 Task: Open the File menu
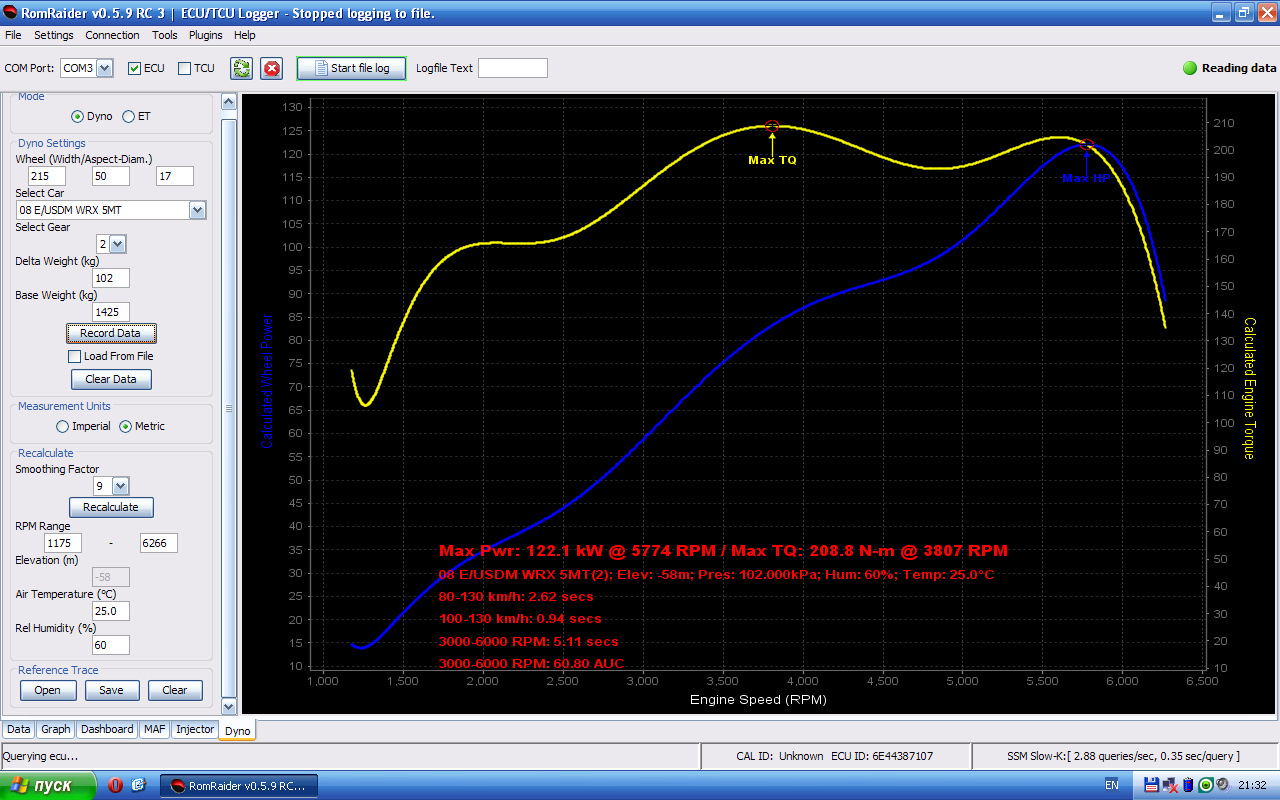click(13, 35)
